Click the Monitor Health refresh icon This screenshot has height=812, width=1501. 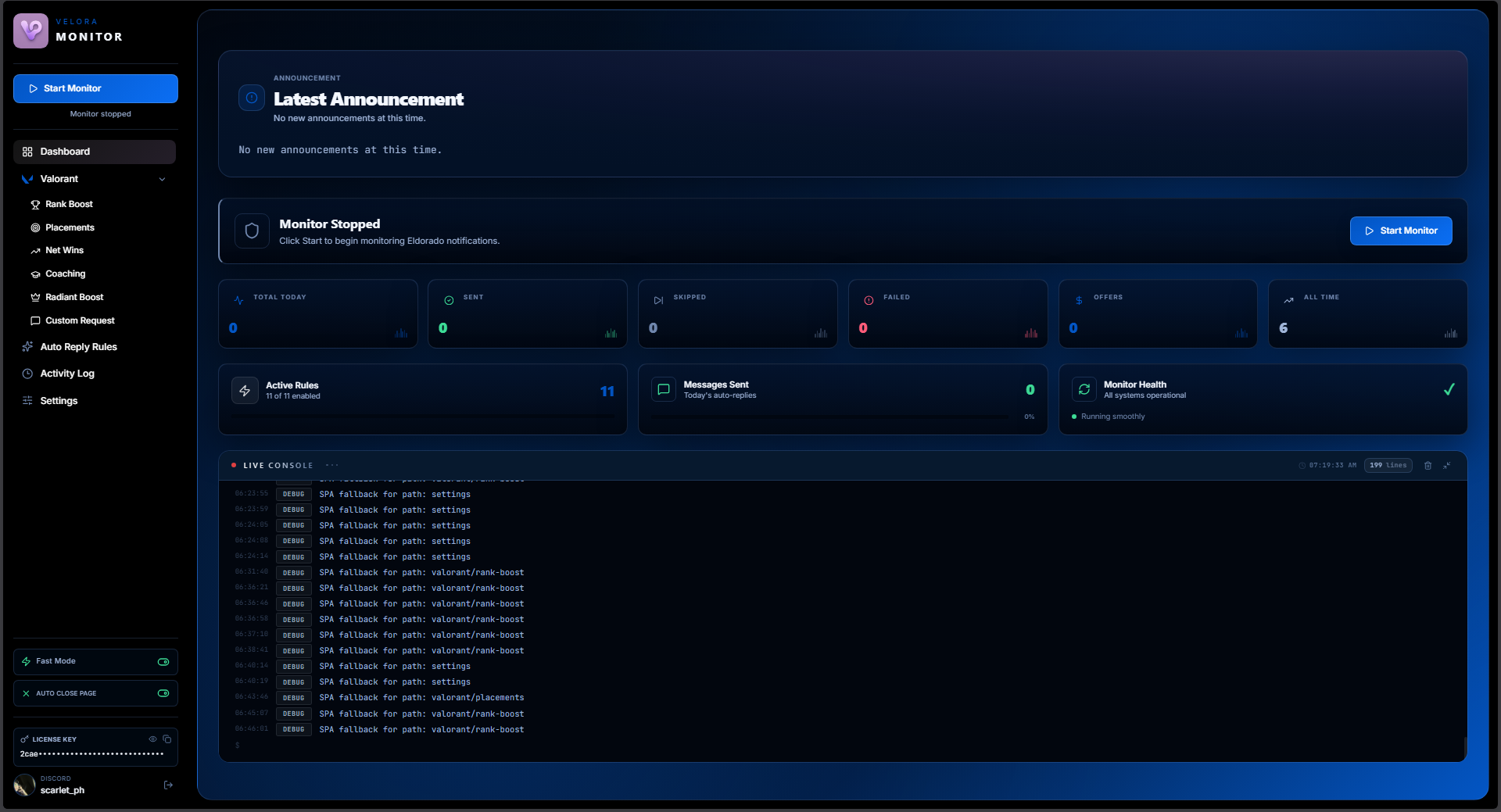tap(1084, 389)
